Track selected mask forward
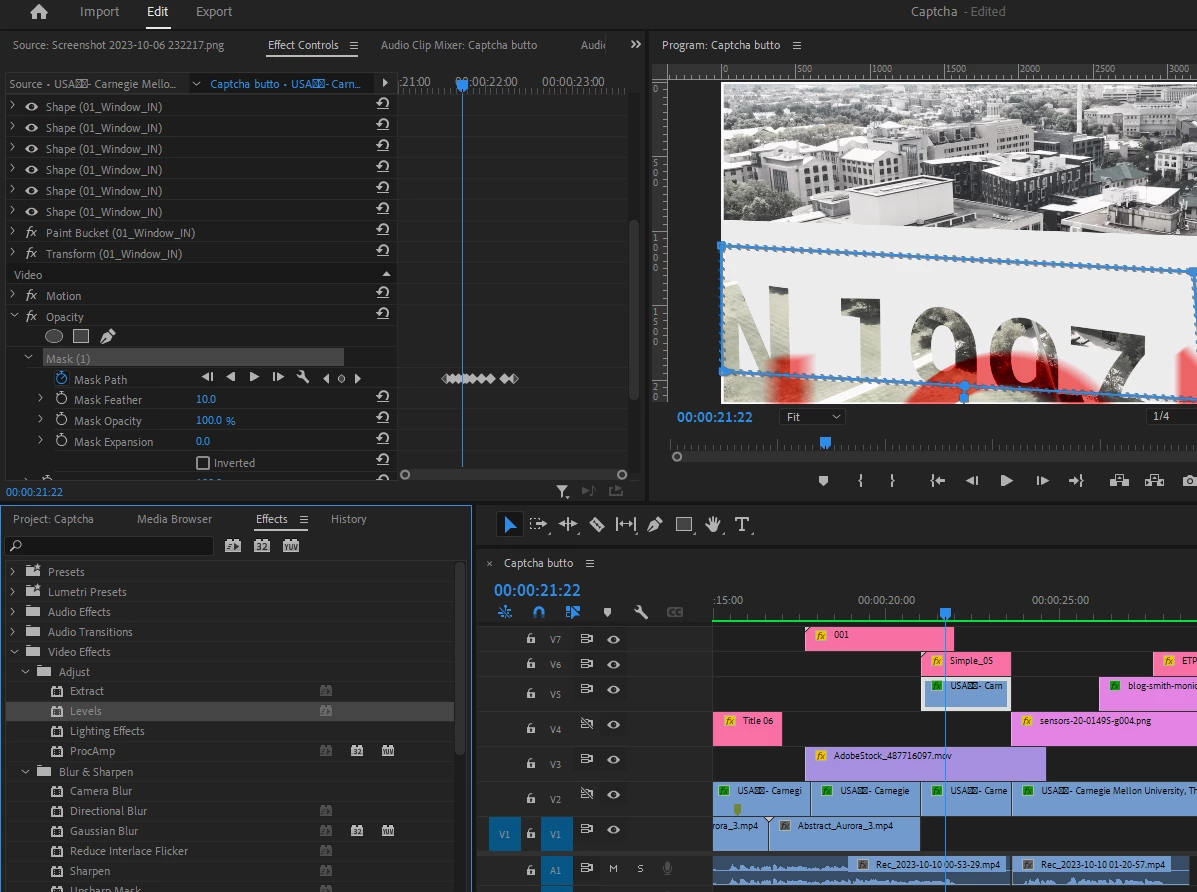The height and width of the screenshot is (892, 1197). tap(254, 377)
